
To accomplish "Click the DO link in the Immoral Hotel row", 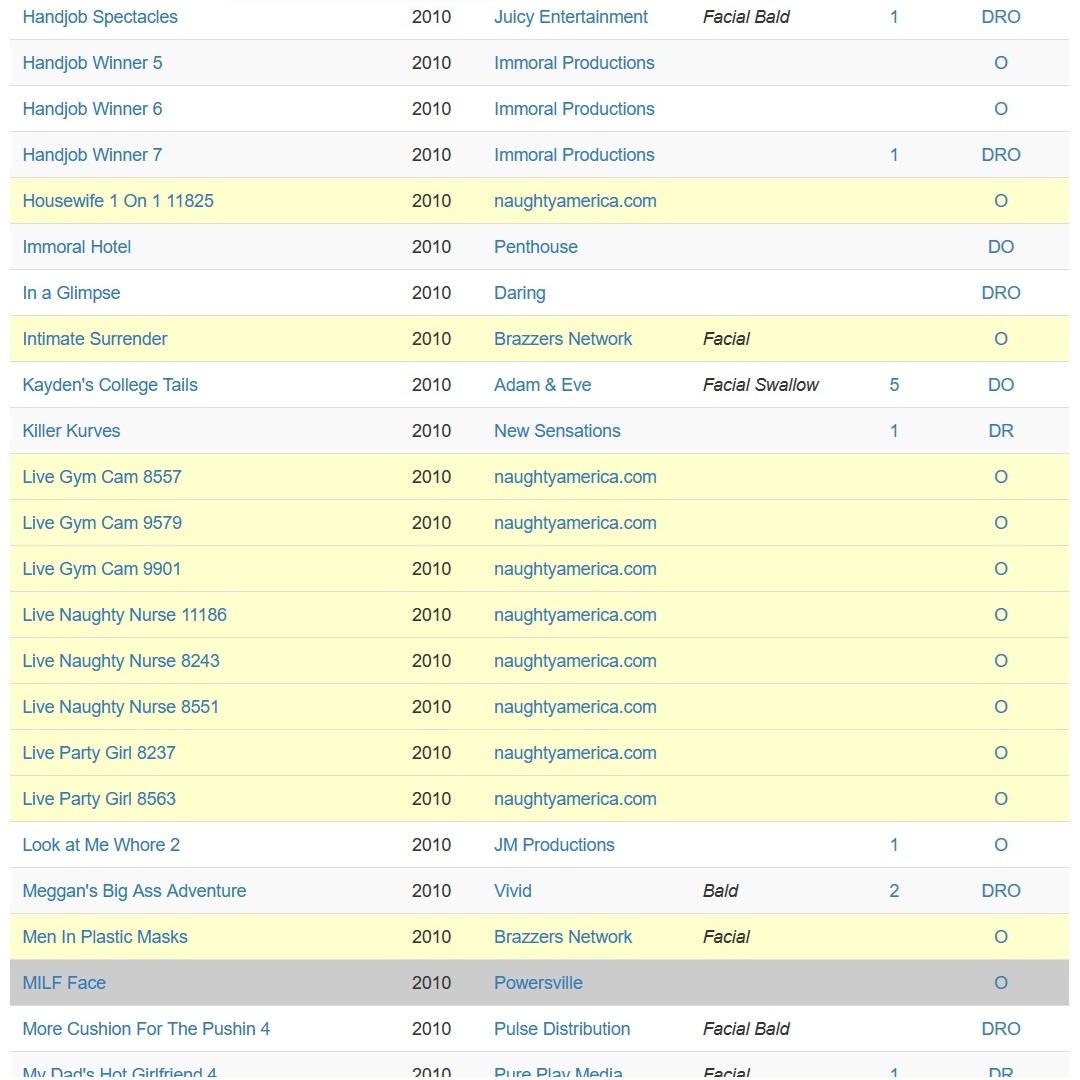I will [1001, 247].
